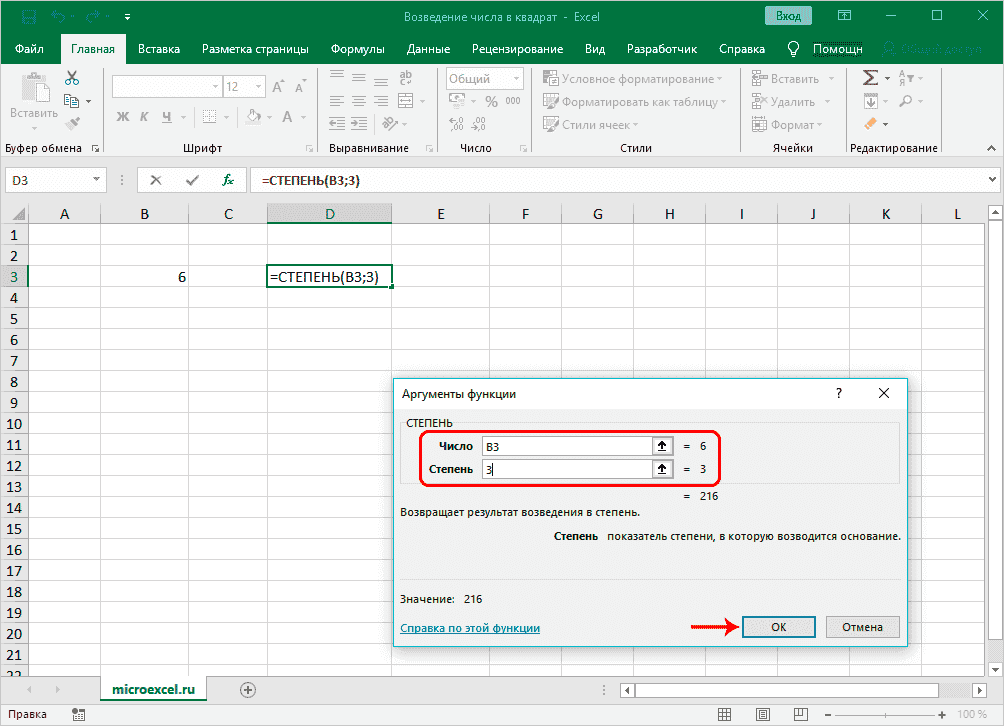Add a new sheet with plus icon

click(x=248, y=689)
